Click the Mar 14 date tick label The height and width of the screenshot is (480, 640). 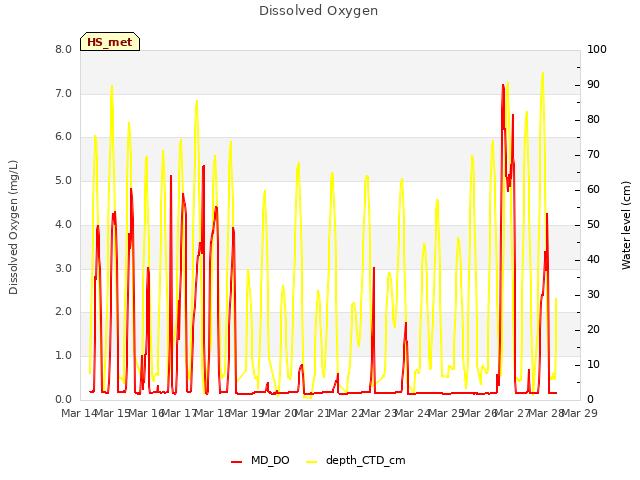(79, 413)
